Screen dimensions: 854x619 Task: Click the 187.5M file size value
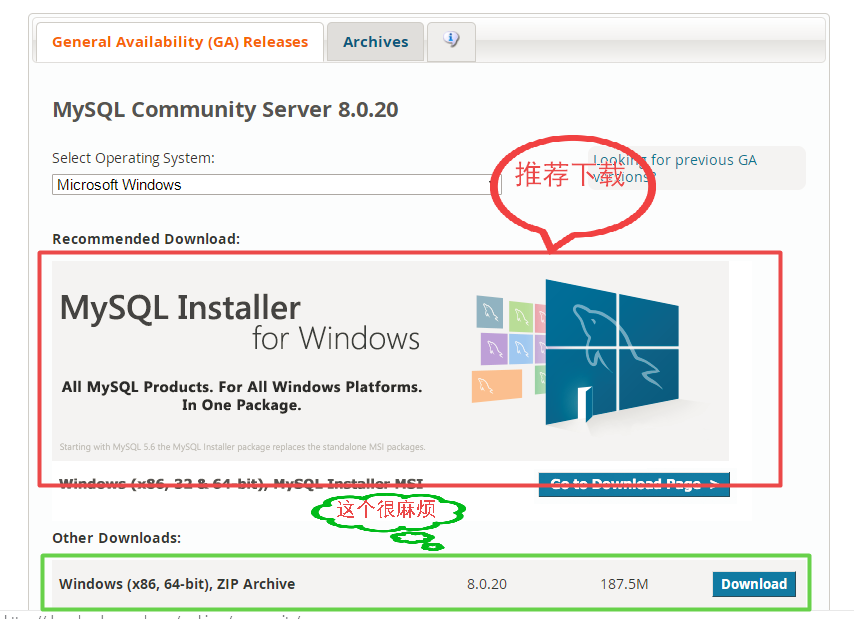(624, 584)
